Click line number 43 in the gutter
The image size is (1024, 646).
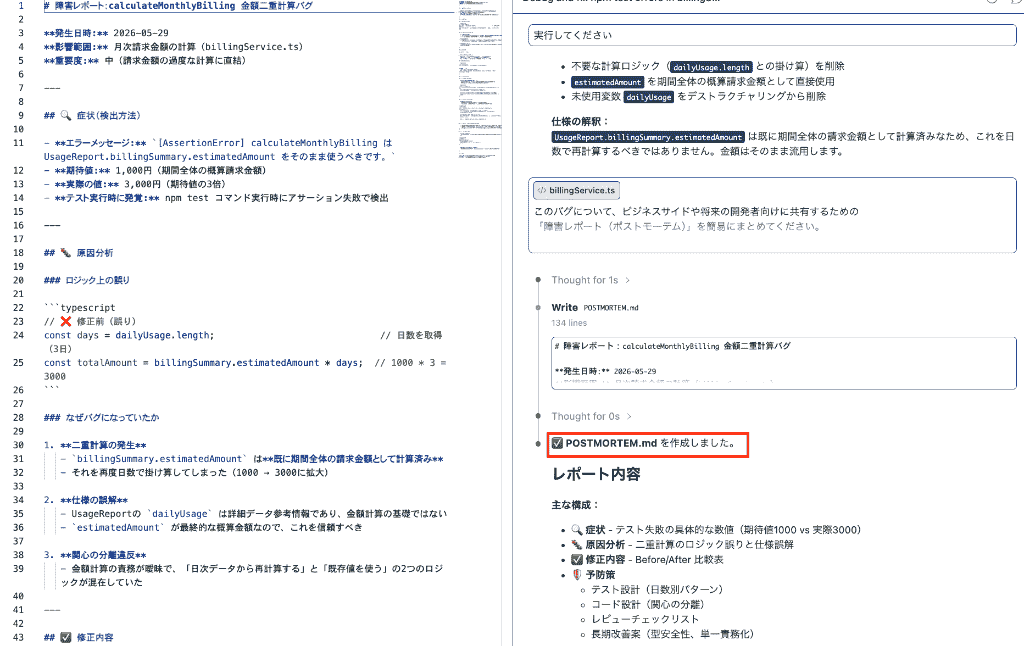(18, 638)
